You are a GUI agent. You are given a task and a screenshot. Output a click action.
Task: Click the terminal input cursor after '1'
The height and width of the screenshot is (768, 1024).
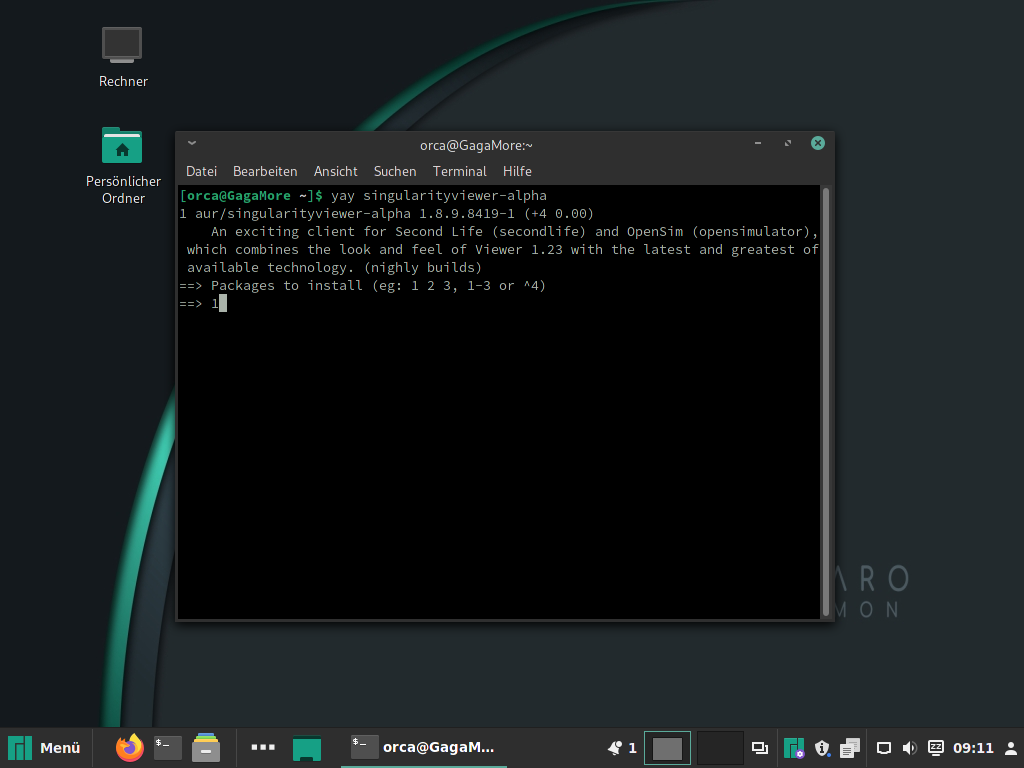[x=223, y=303]
